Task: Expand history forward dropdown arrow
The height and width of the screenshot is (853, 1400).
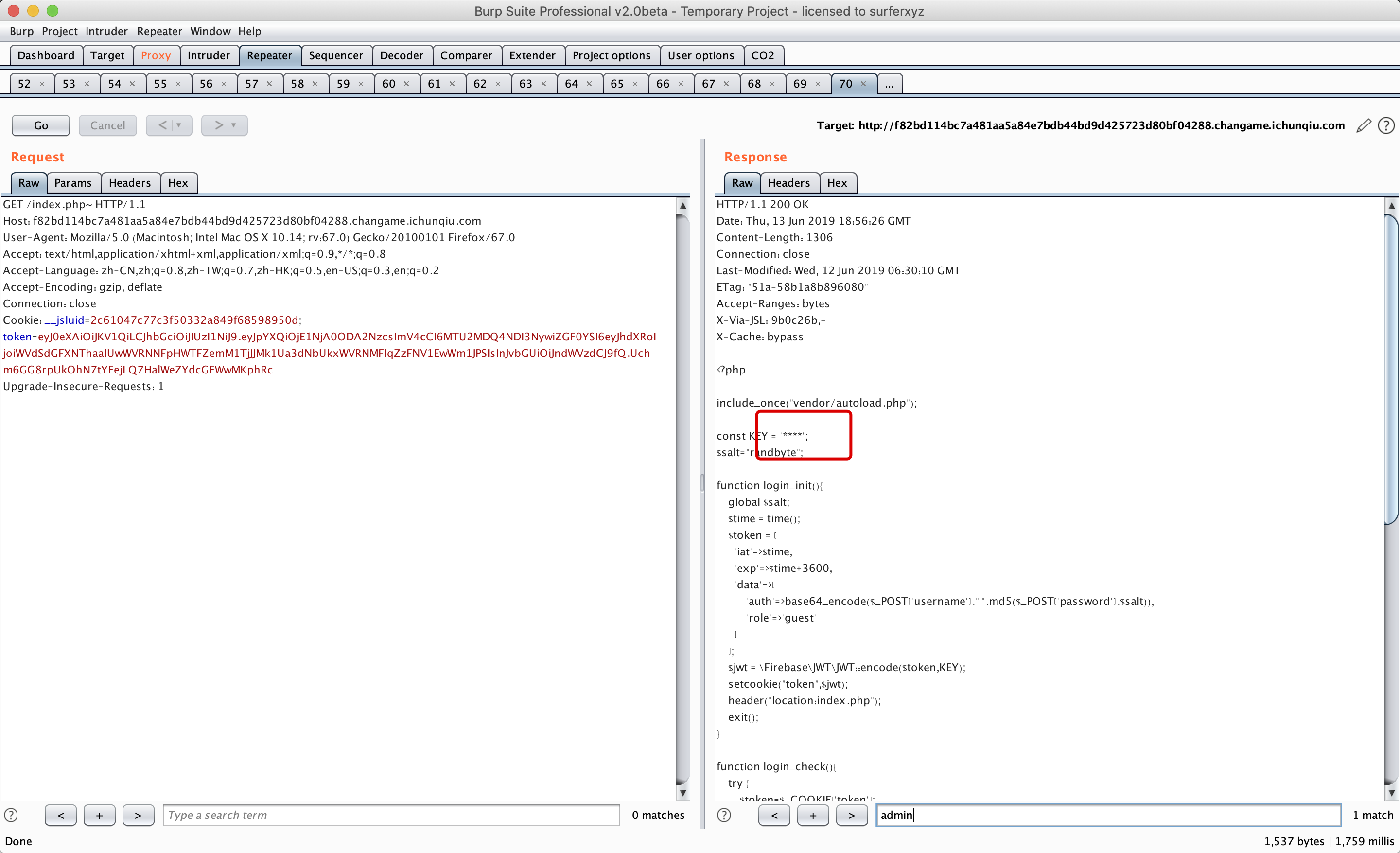Action: tap(233, 125)
